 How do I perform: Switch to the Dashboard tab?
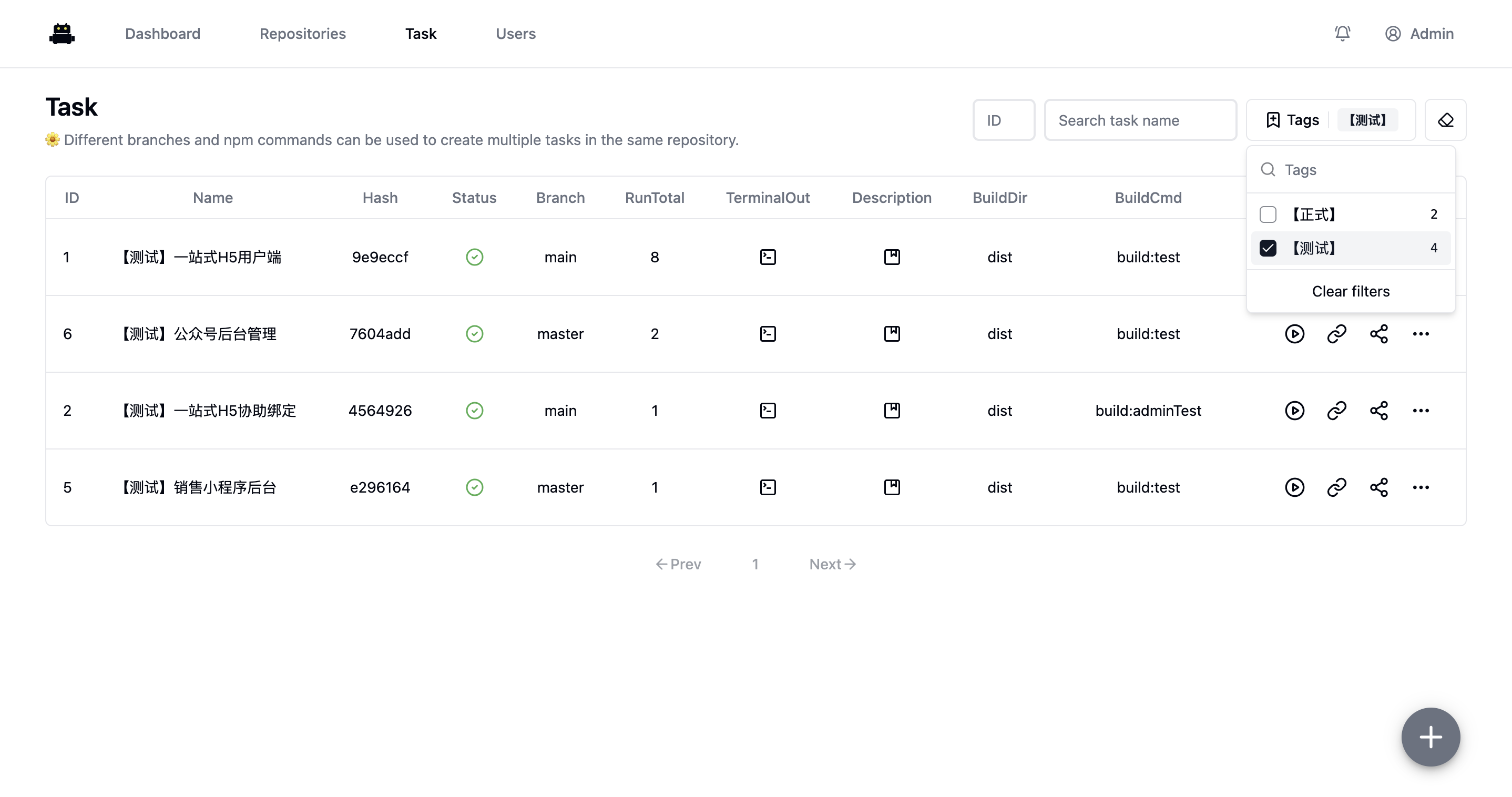click(x=162, y=34)
